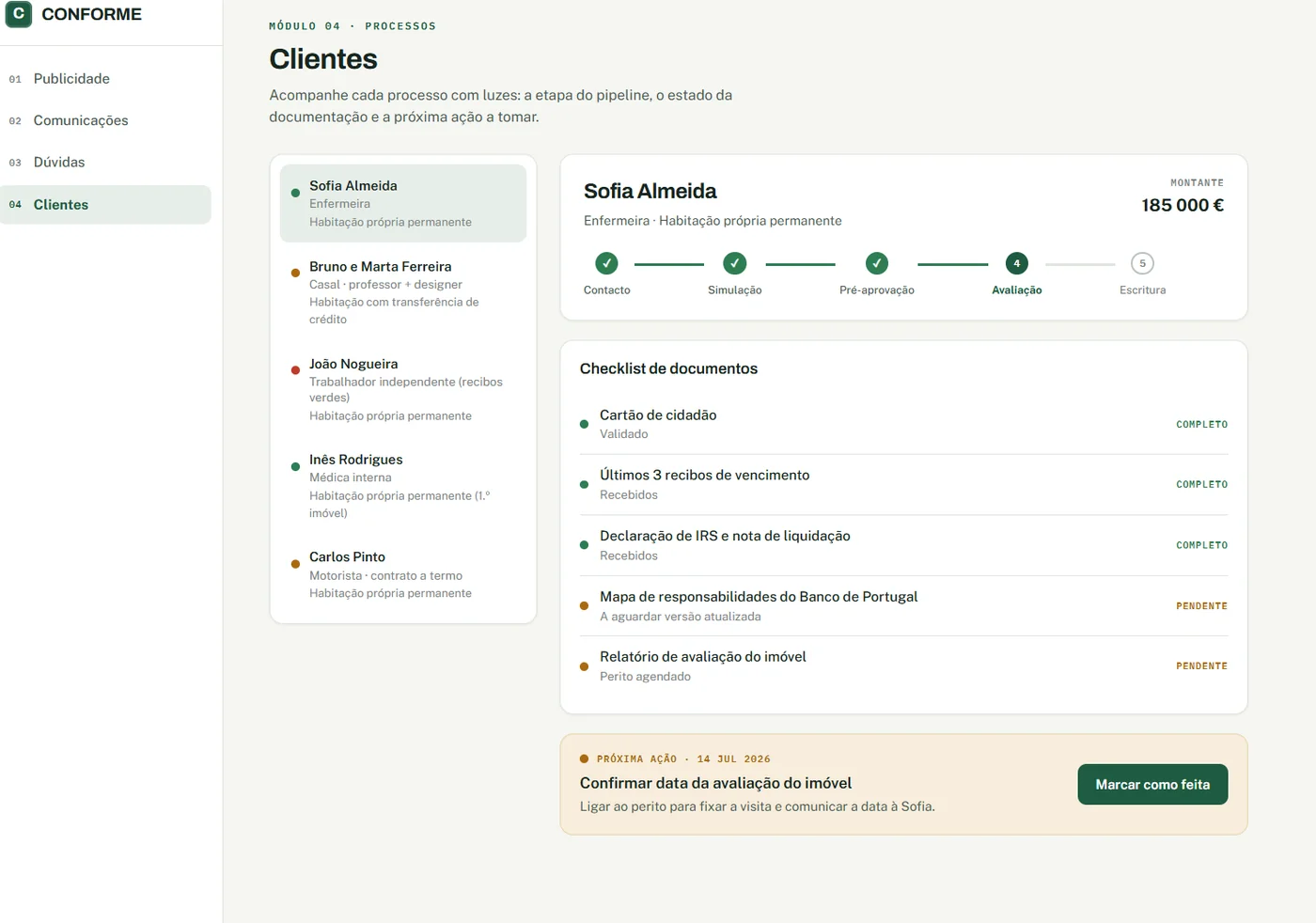Click the Sofia Almeida detail heading

[x=650, y=191]
